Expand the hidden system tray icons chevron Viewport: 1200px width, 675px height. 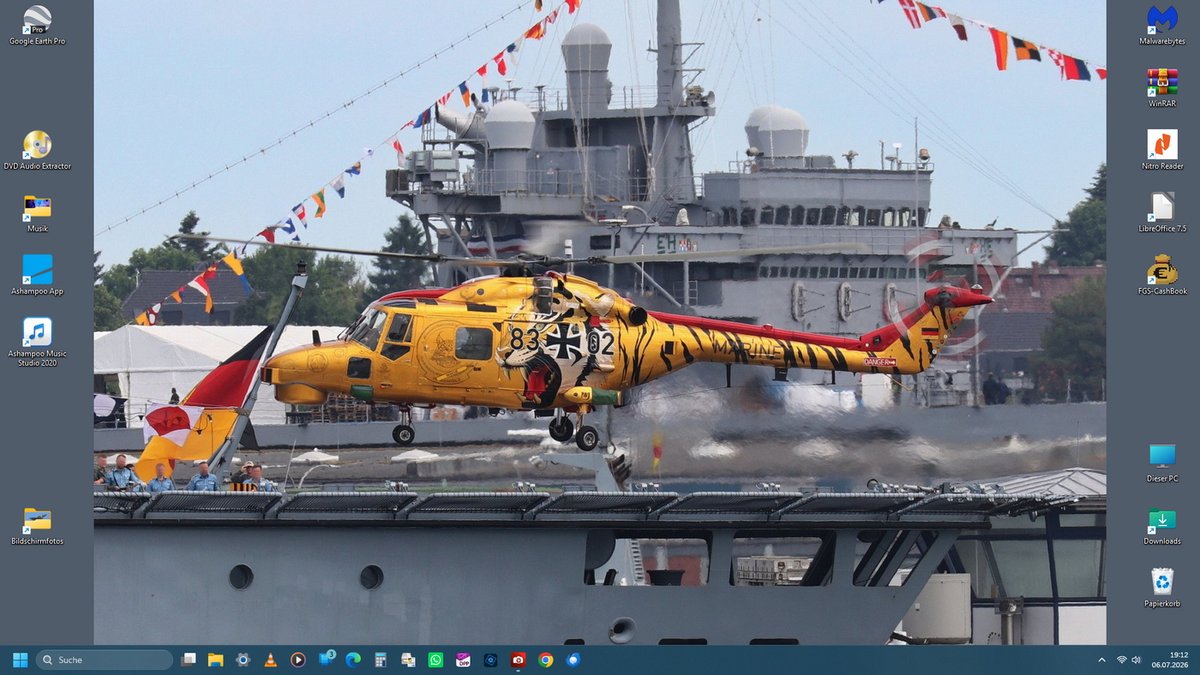(x=1102, y=660)
